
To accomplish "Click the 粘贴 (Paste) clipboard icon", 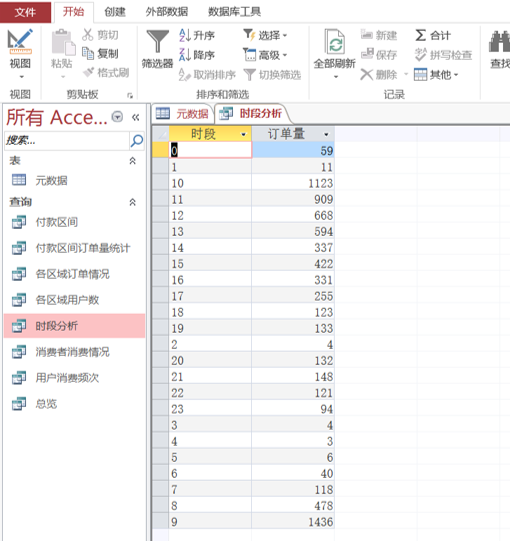I will coord(63,43).
